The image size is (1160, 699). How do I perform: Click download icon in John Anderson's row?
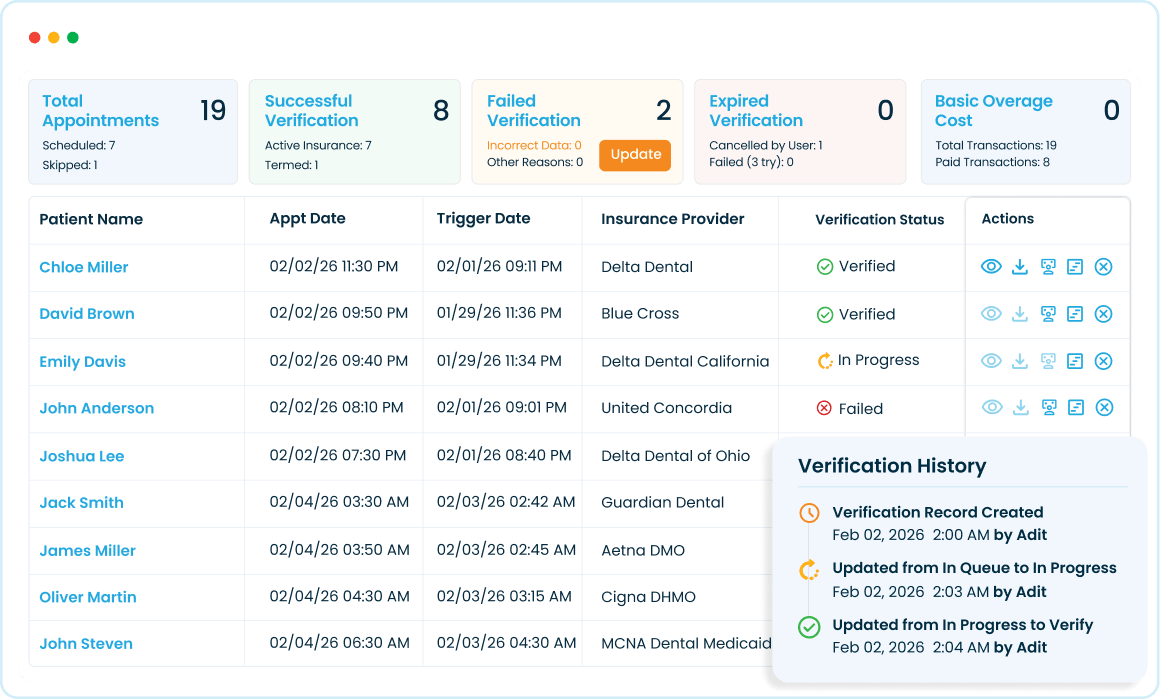[1021, 407]
